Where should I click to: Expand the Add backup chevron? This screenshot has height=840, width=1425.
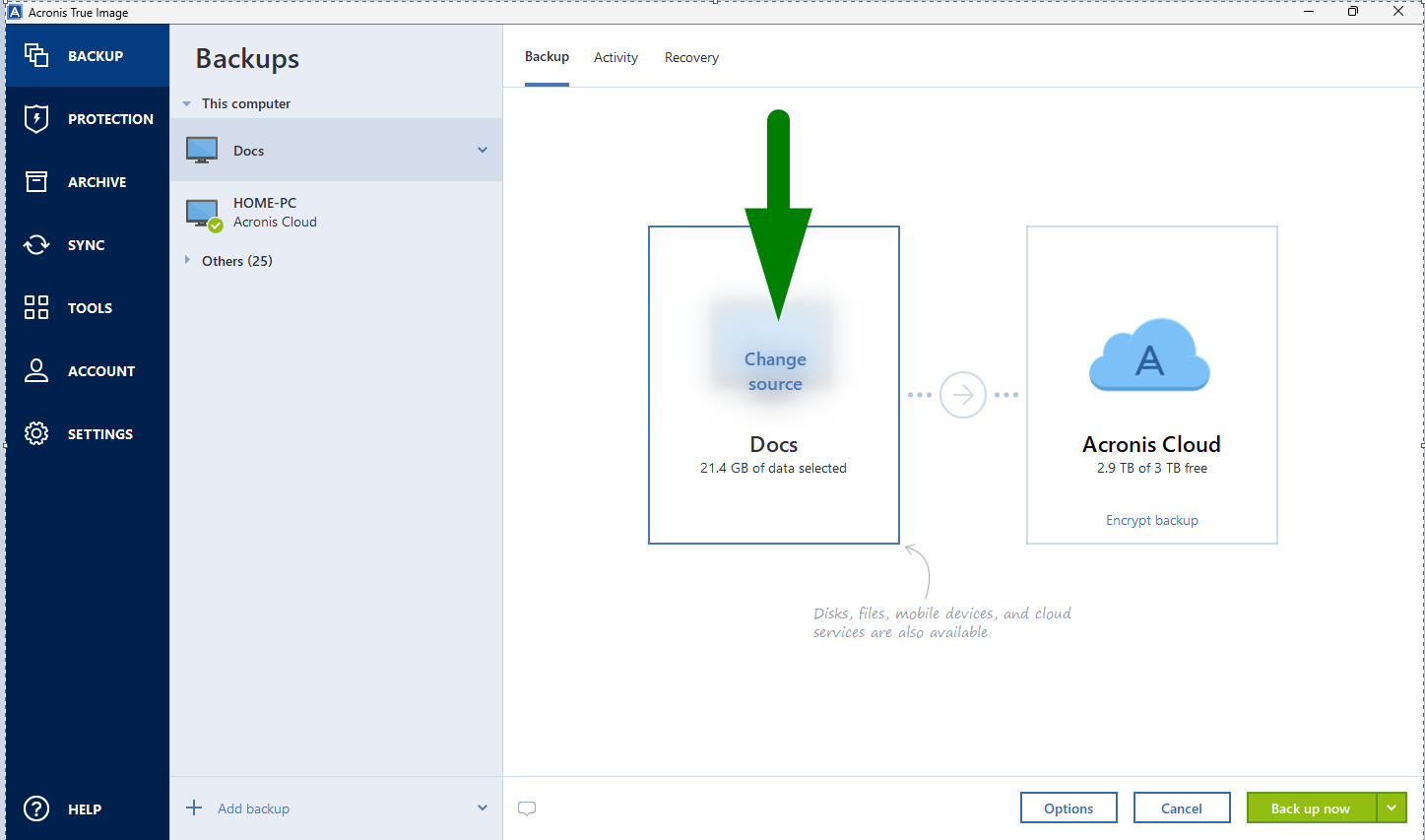[482, 808]
